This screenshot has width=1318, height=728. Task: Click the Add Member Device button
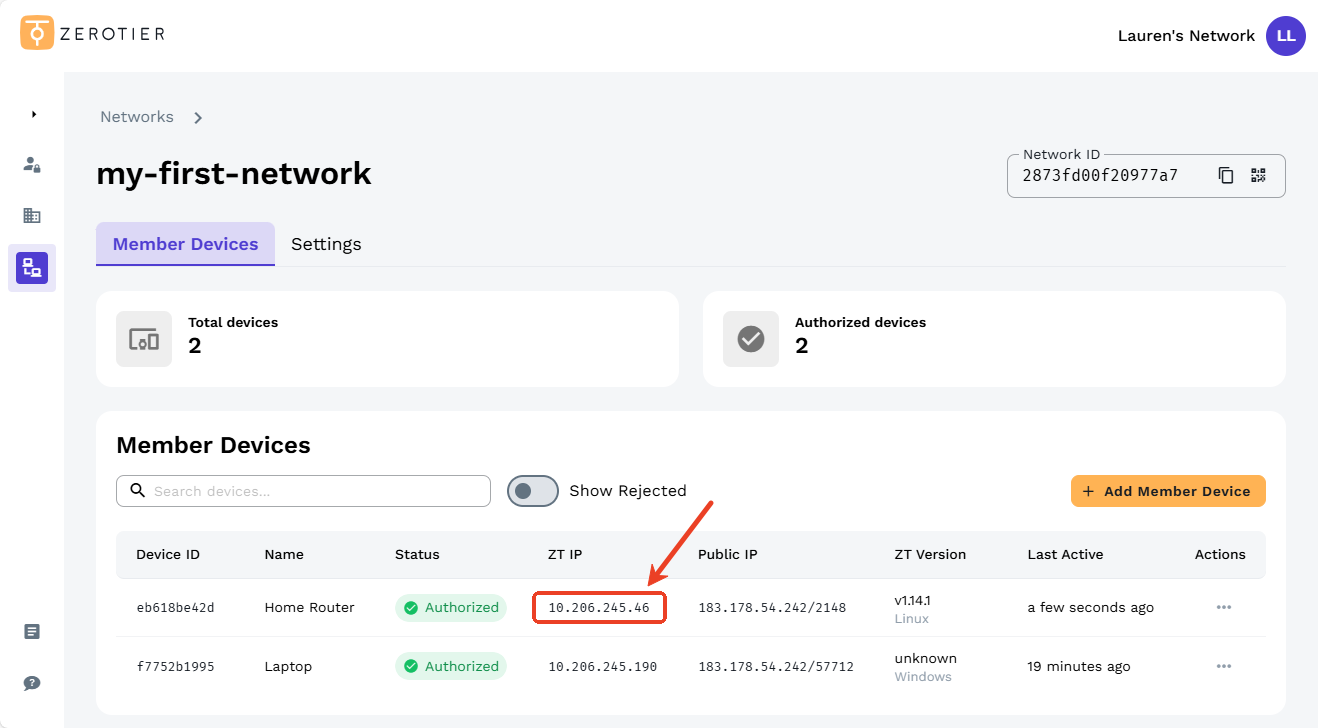[1168, 491]
